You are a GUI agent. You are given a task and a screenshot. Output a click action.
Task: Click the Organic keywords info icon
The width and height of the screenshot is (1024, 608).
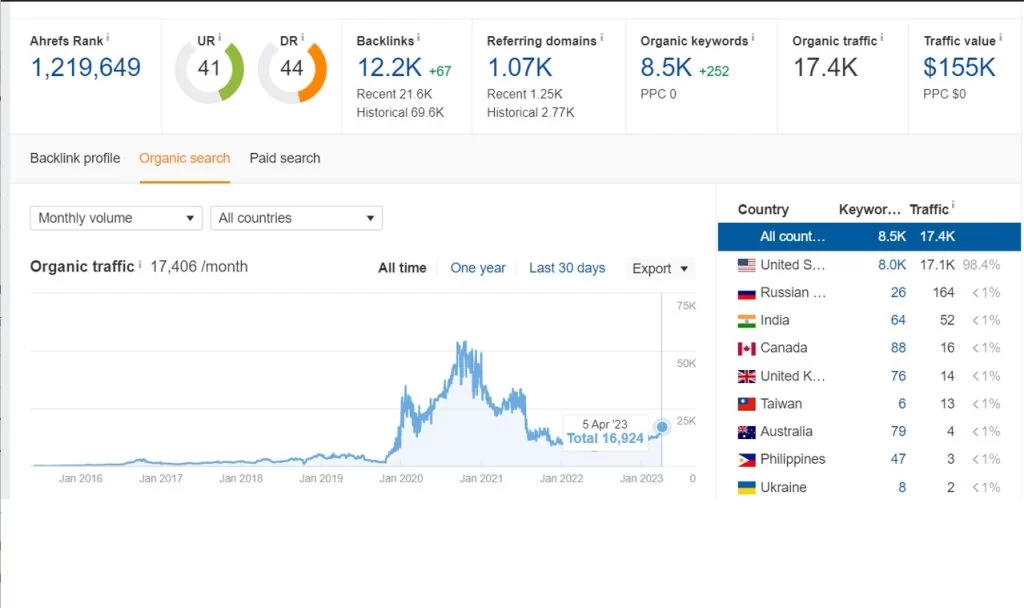[x=752, y=38]
